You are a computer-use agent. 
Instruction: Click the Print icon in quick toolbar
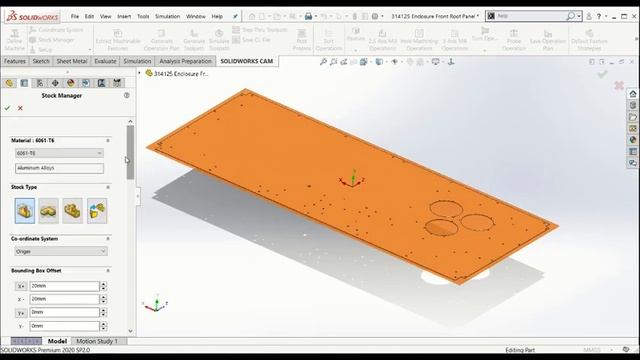click(x=309, y=16)
